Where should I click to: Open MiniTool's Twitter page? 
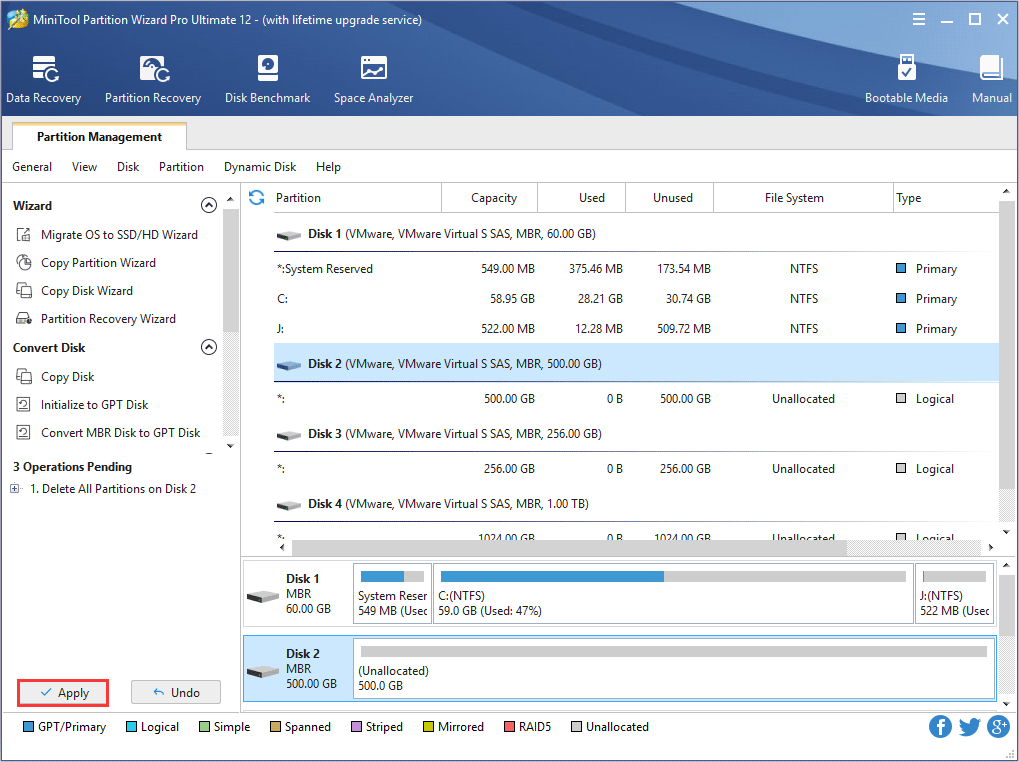pyautogui.click(x=968, y=726)
